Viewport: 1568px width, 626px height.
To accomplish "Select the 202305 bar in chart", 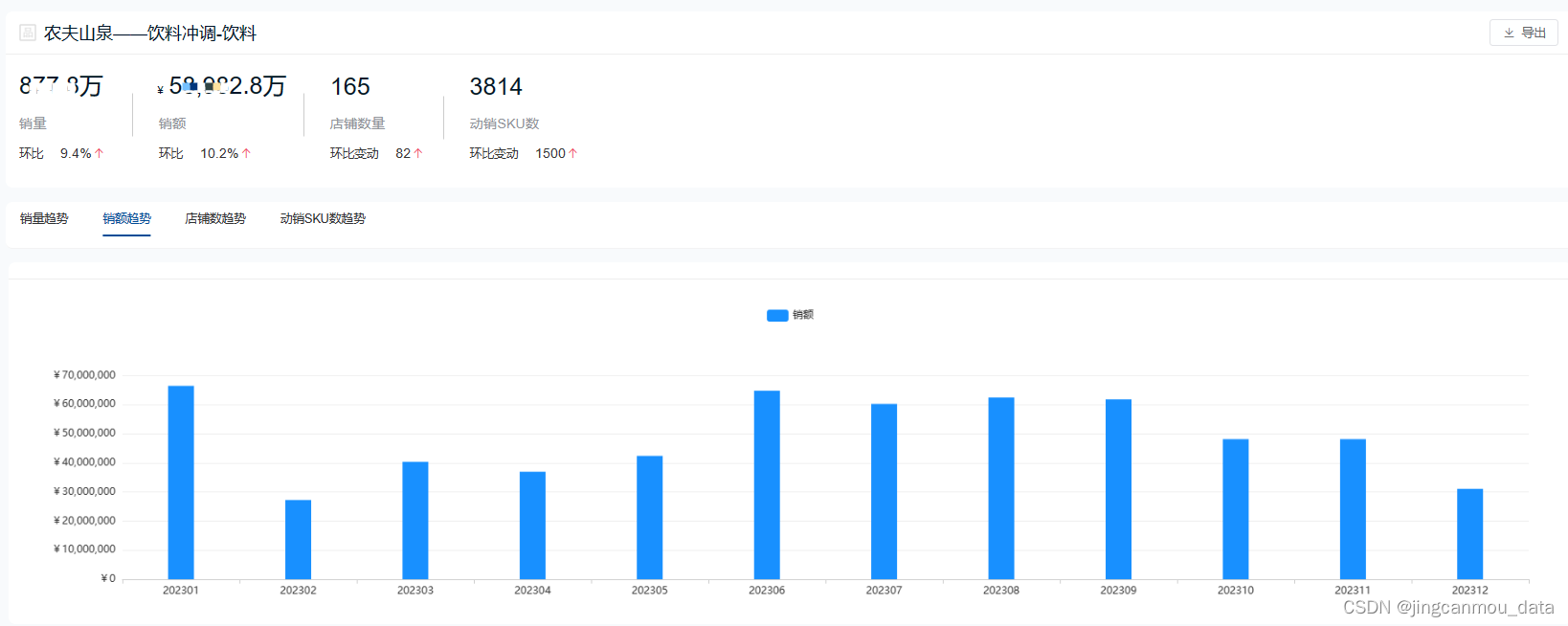I will pos(650,517).
